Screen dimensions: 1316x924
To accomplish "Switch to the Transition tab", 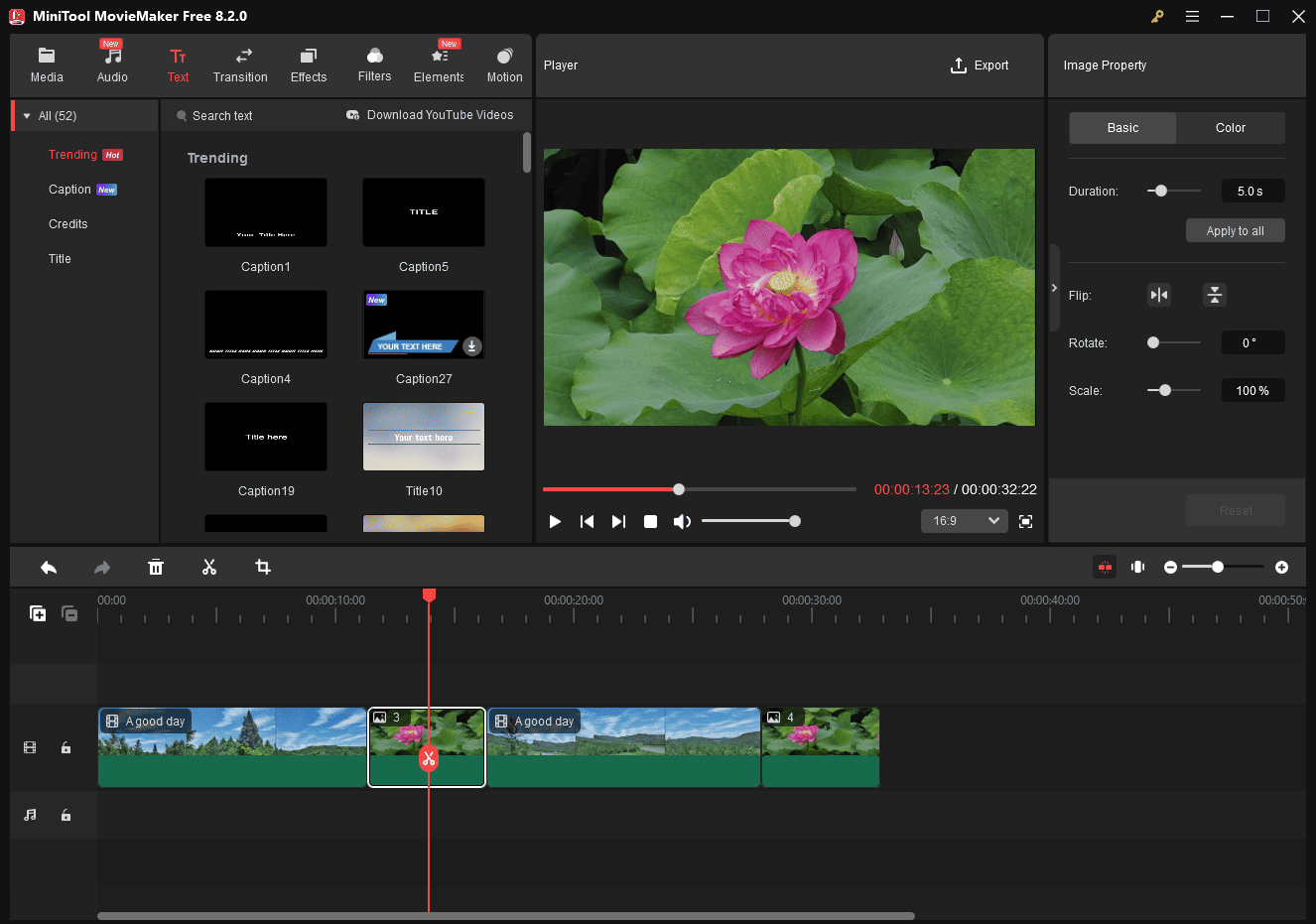I will [240, 66].
